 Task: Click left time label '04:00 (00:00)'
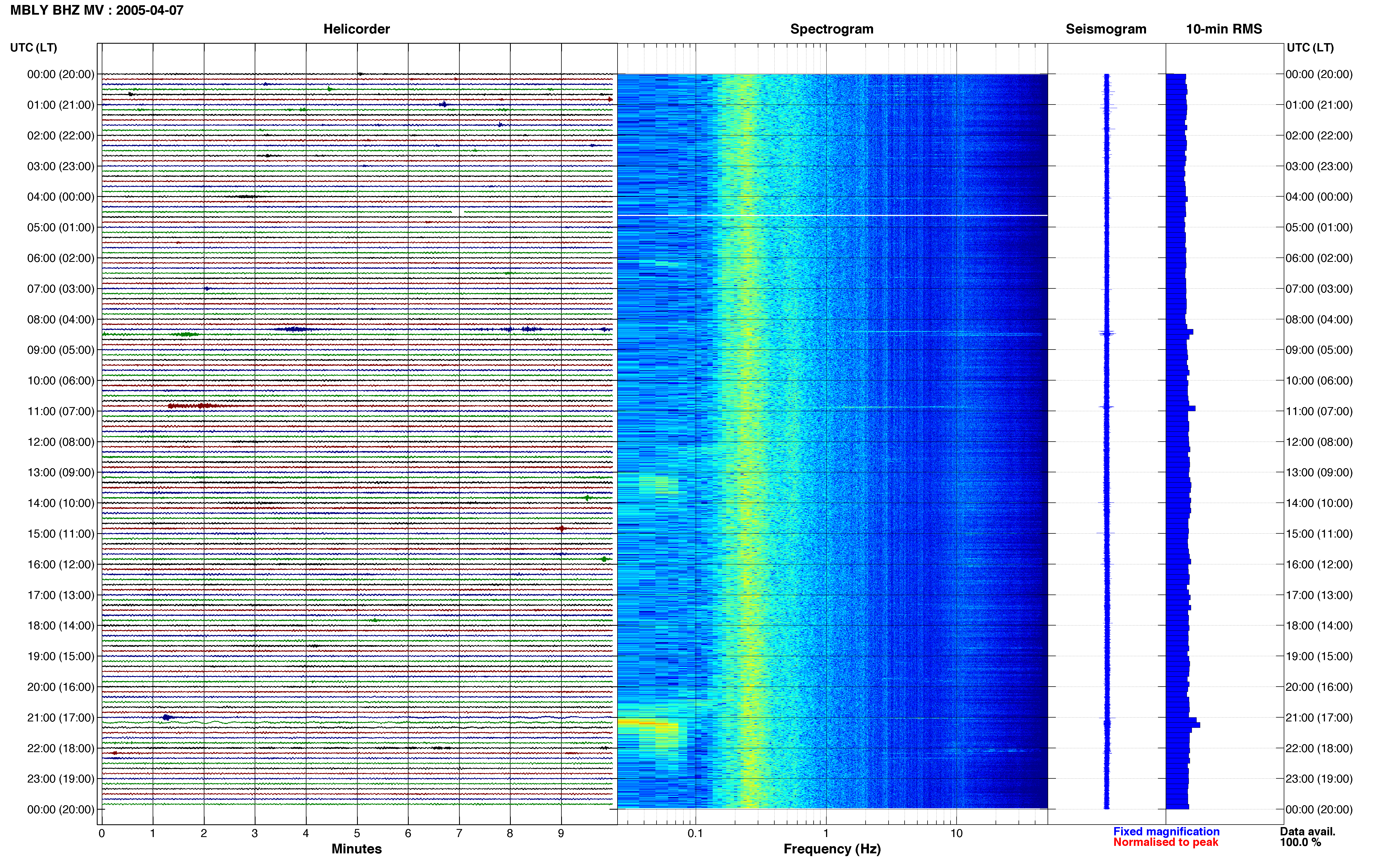click(x=61, y=197)
